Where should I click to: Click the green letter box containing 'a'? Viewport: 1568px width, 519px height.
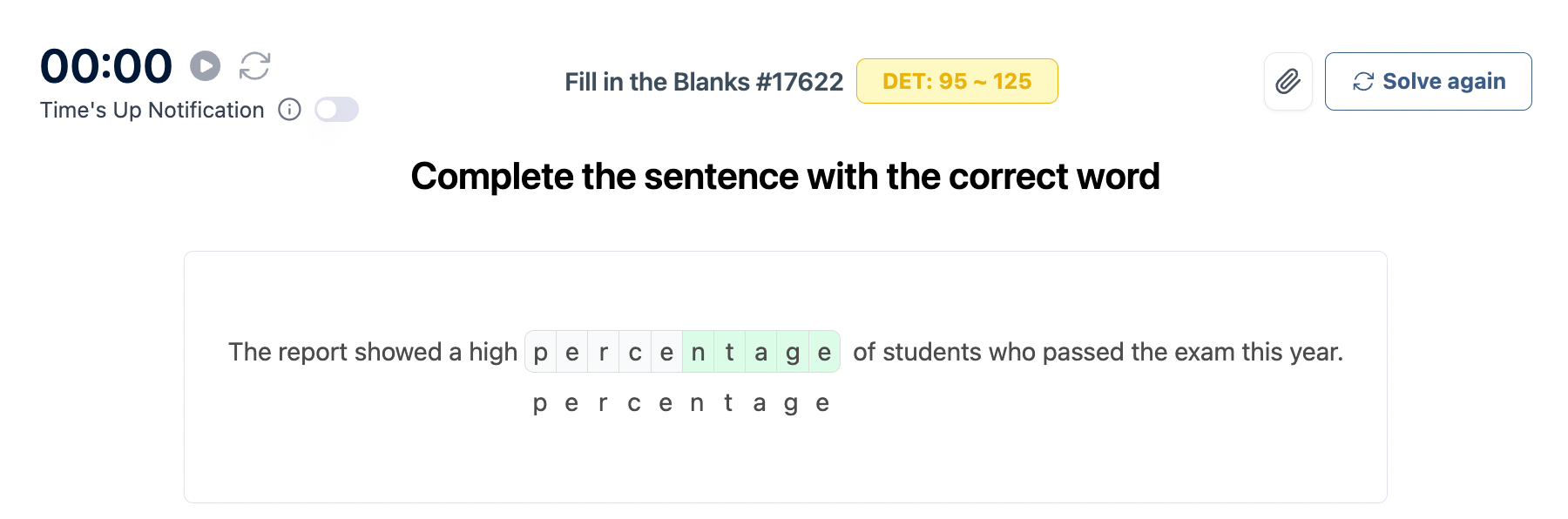tap(760, 352)
